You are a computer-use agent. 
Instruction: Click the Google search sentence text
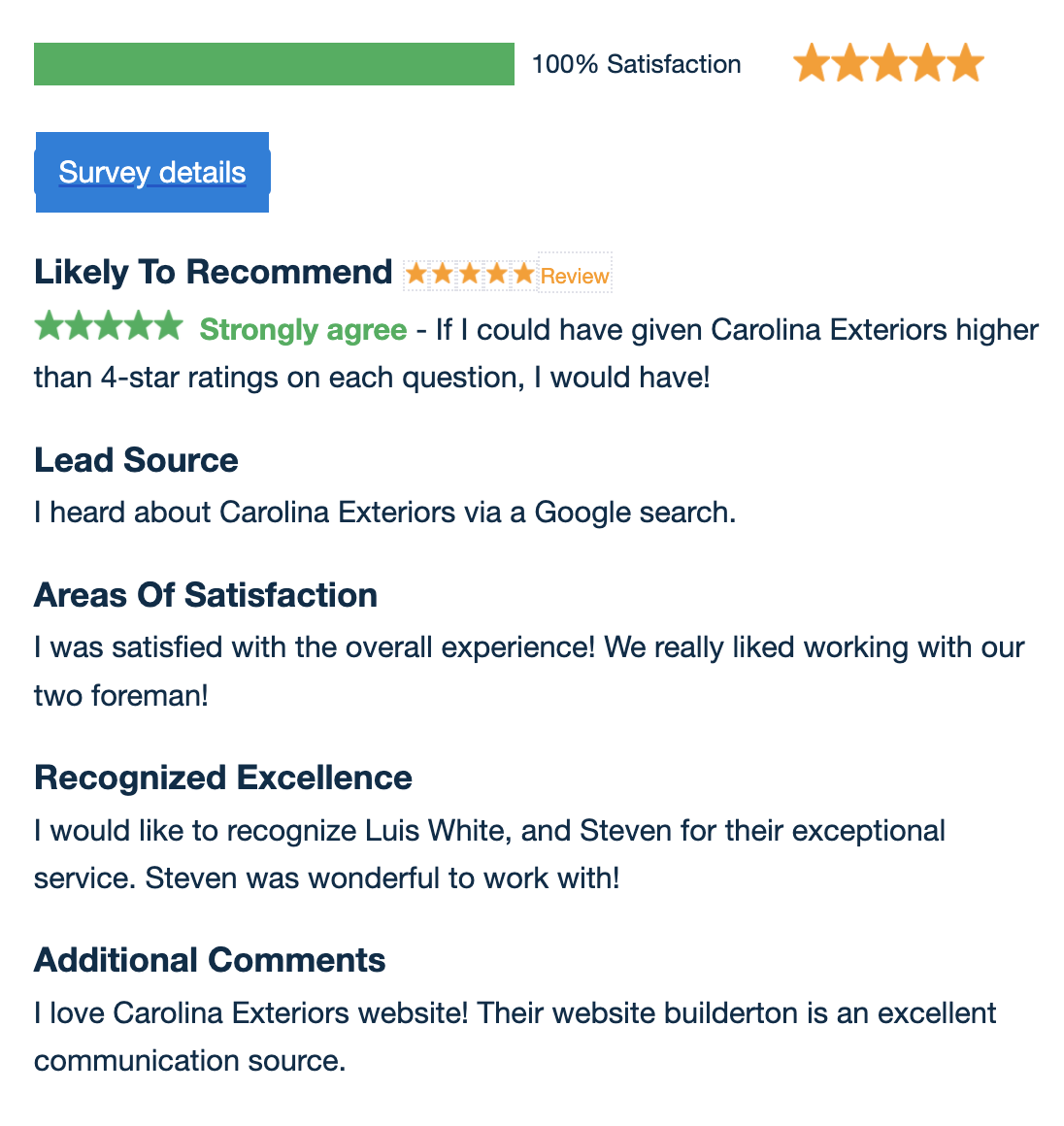[385, 513]
